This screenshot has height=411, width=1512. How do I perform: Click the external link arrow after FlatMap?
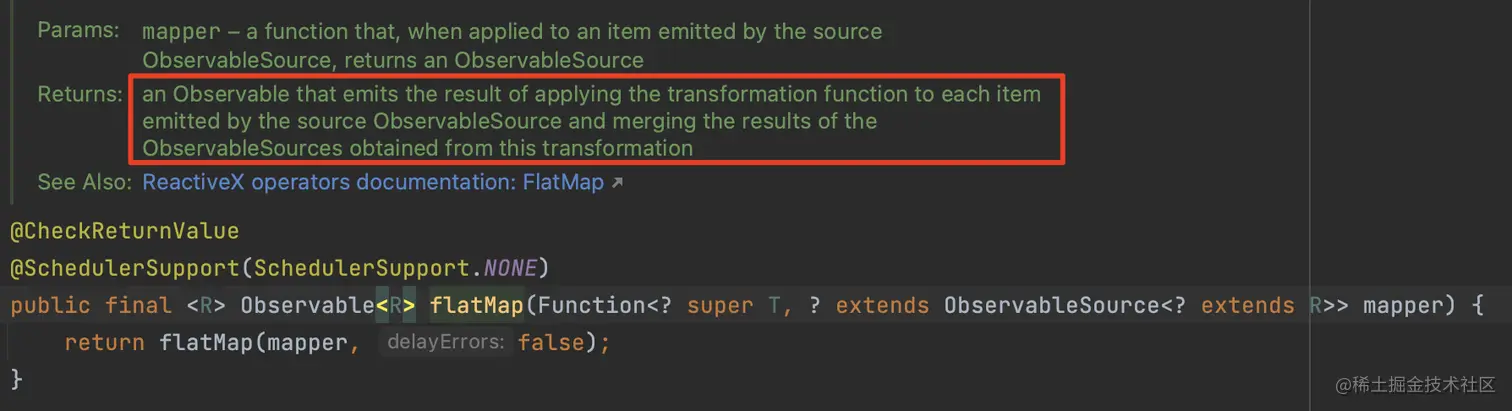617,184
